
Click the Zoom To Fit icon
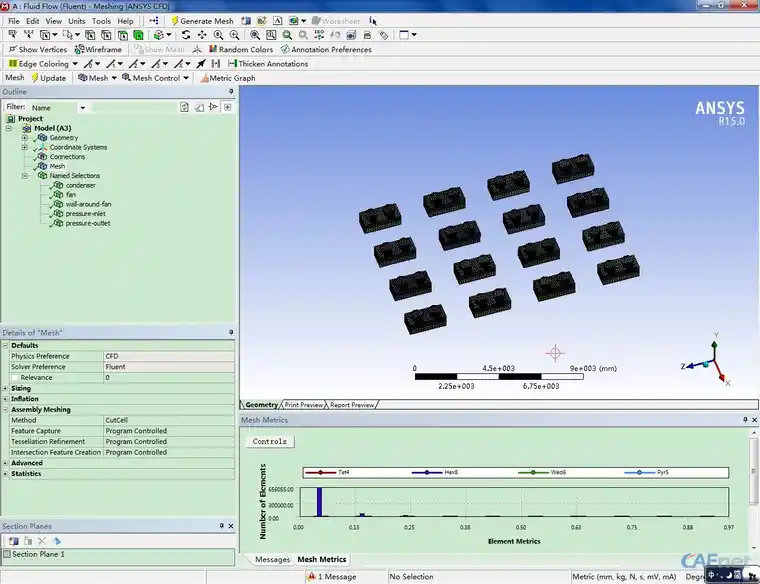255,35
